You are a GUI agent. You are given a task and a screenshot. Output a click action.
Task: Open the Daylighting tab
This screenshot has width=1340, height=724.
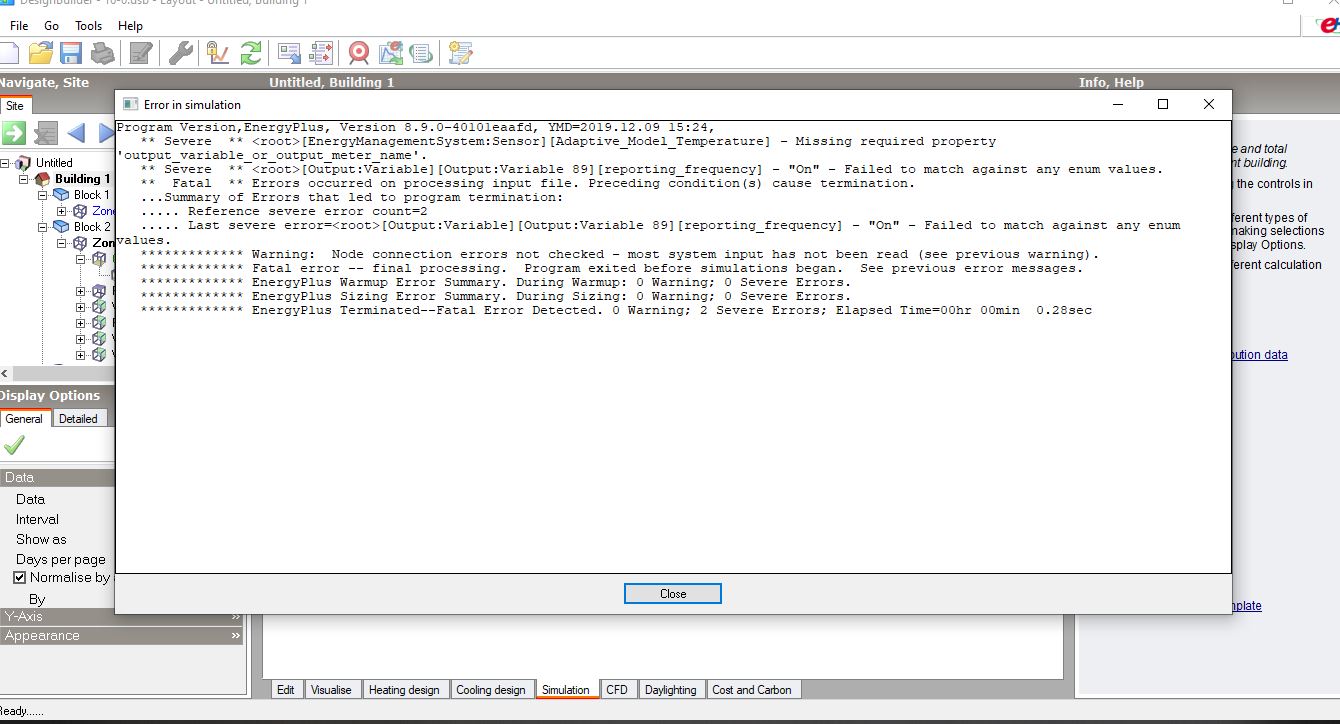coord(671,690)
